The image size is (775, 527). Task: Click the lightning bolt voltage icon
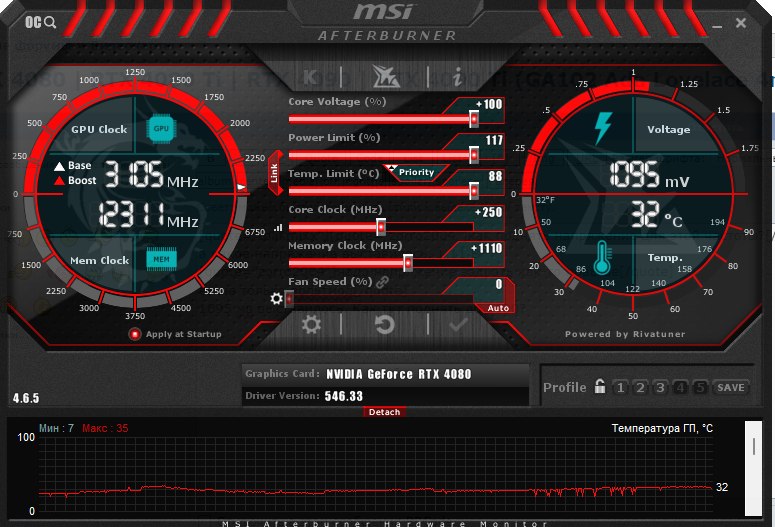603,128
